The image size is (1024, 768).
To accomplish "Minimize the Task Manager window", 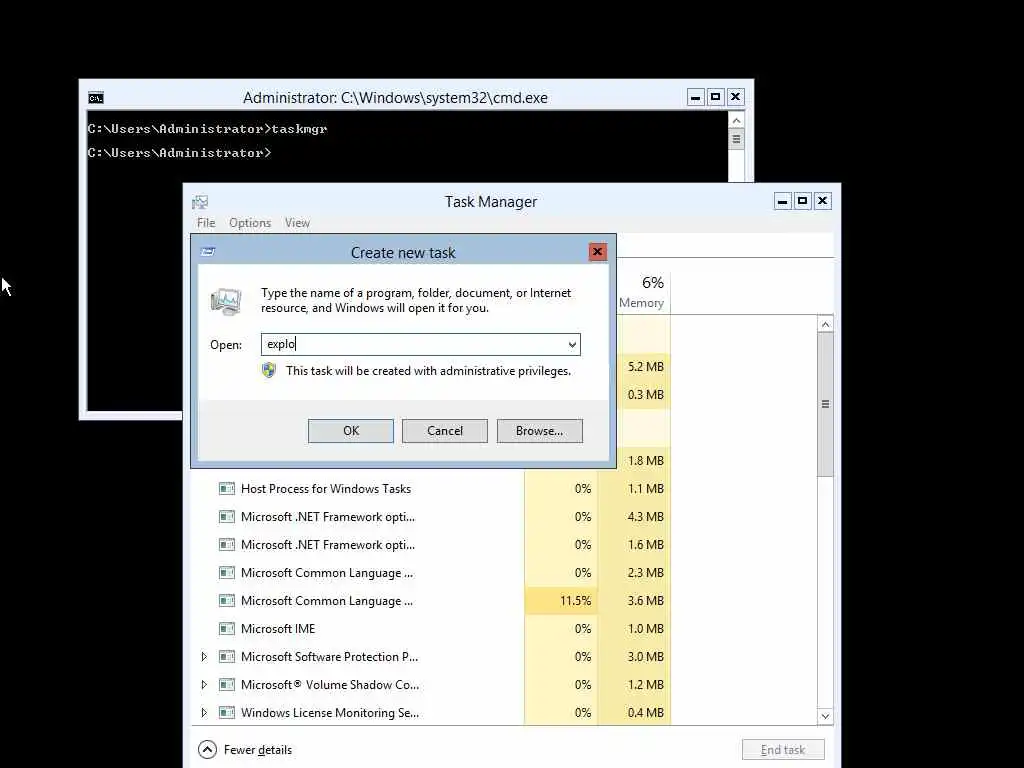I will click(782, 201).
